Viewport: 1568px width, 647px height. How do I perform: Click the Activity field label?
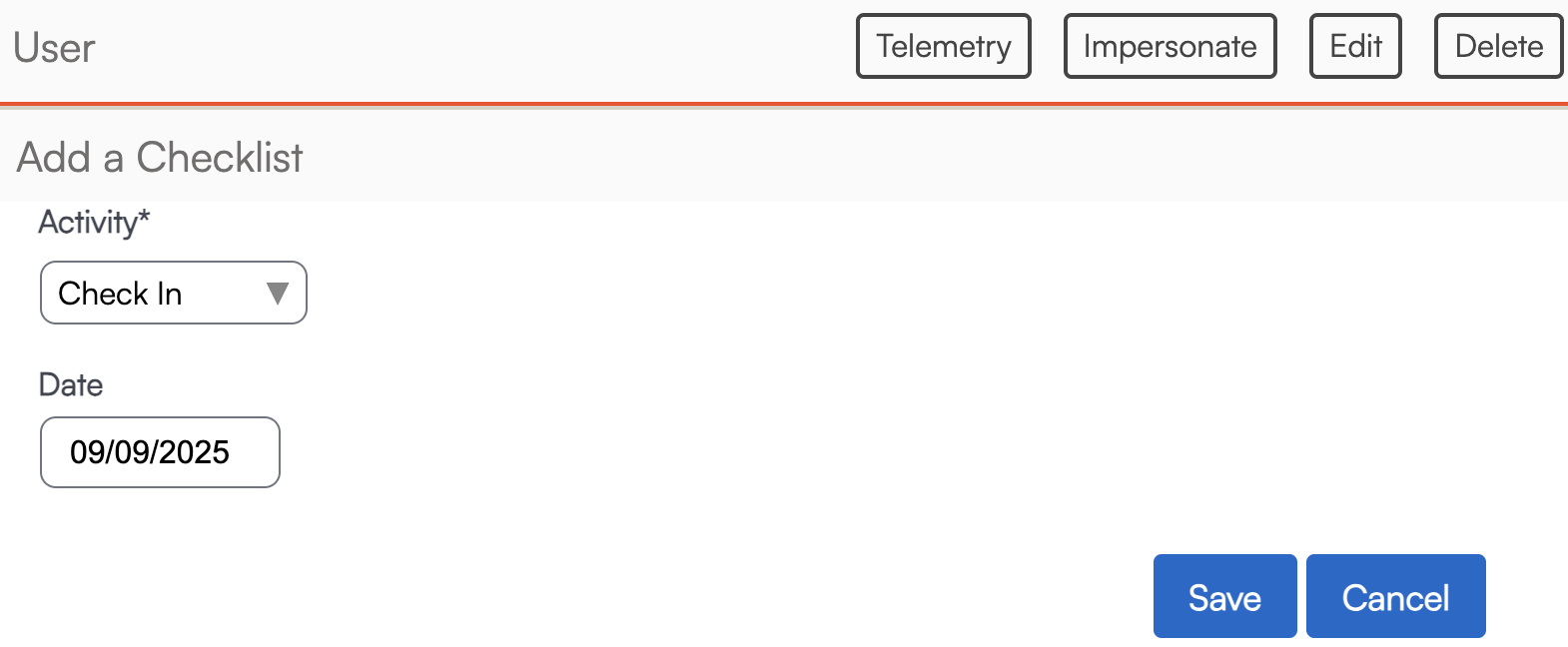[x=87, y=222]
